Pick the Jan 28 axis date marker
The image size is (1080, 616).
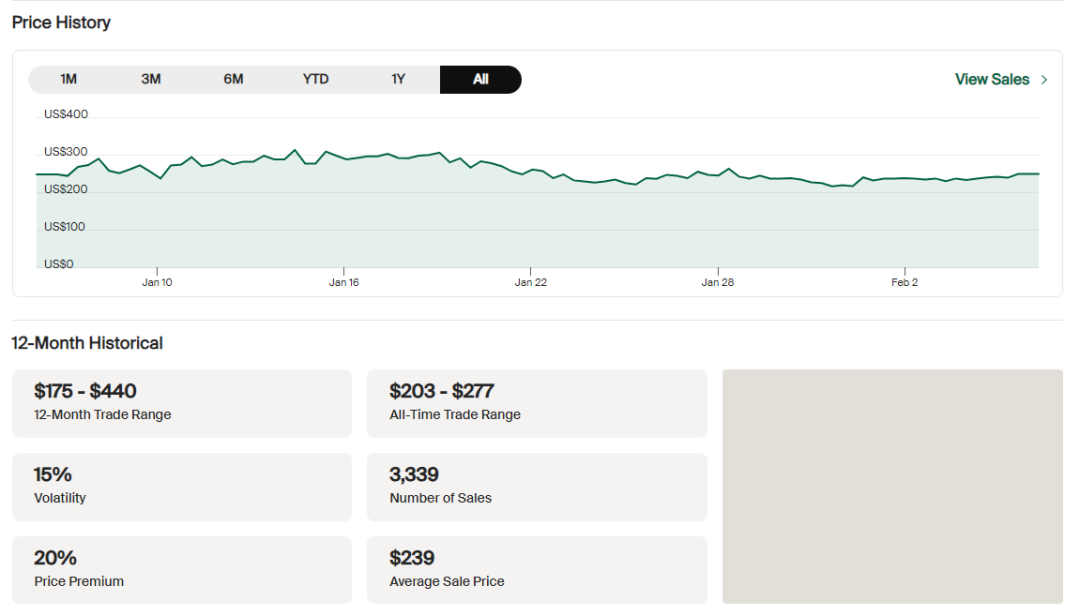tap(718, 283)
